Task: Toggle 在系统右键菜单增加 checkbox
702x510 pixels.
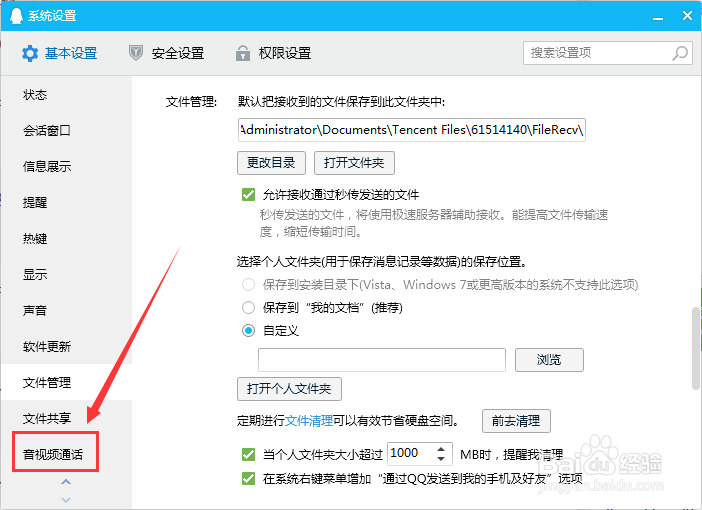Action: (248, 479)
